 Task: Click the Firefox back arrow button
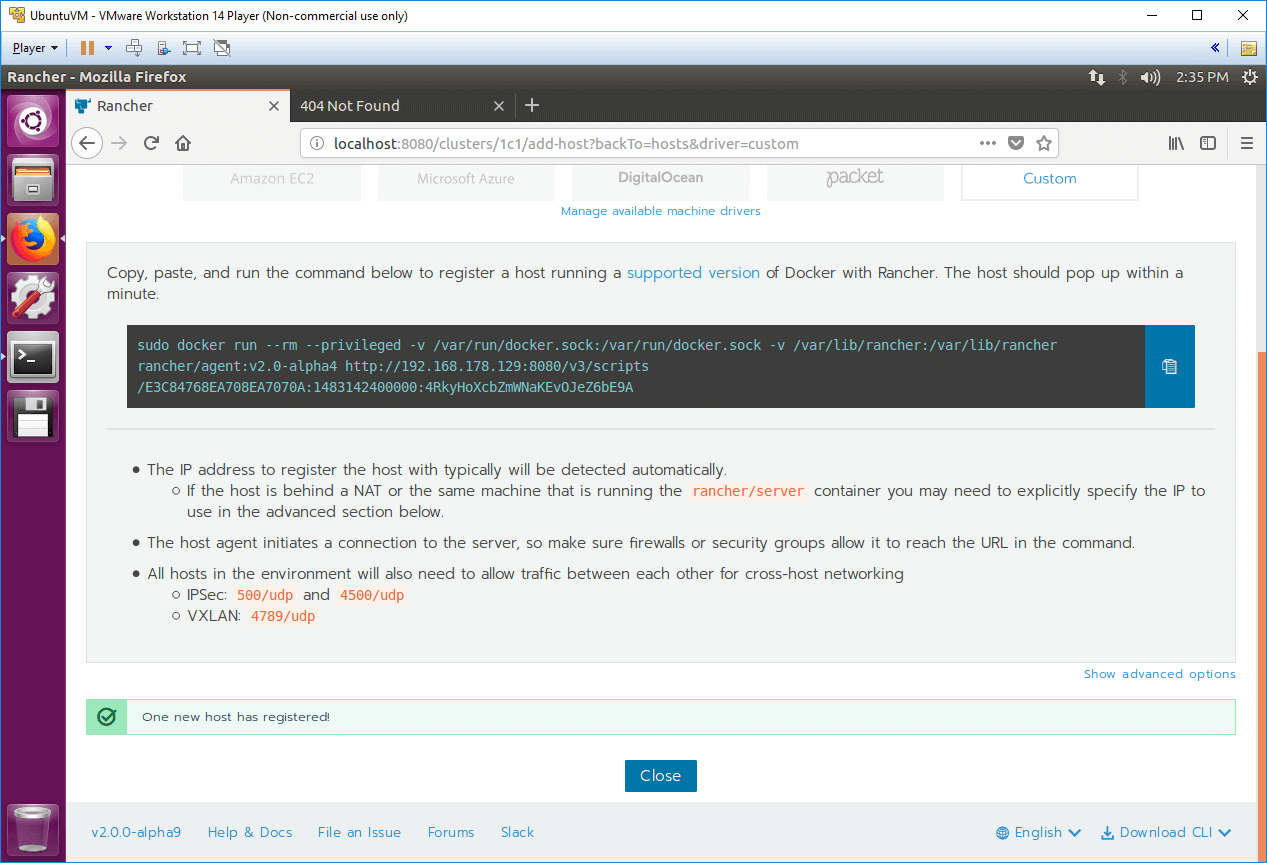point(87,143)
